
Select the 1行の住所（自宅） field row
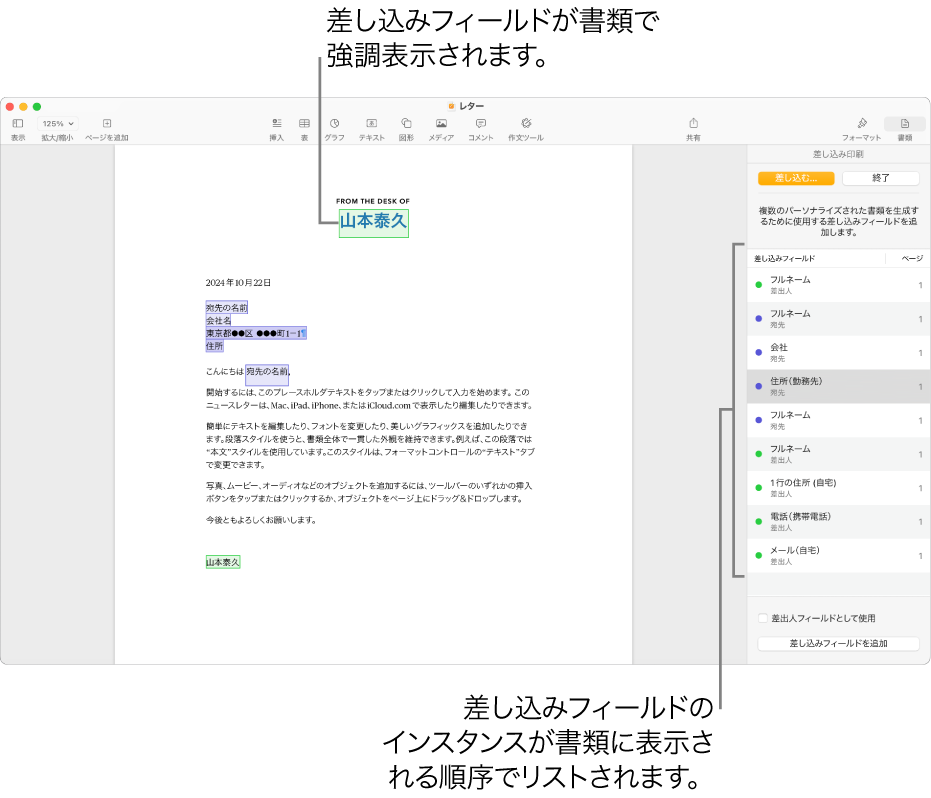[x=838, y=488]
